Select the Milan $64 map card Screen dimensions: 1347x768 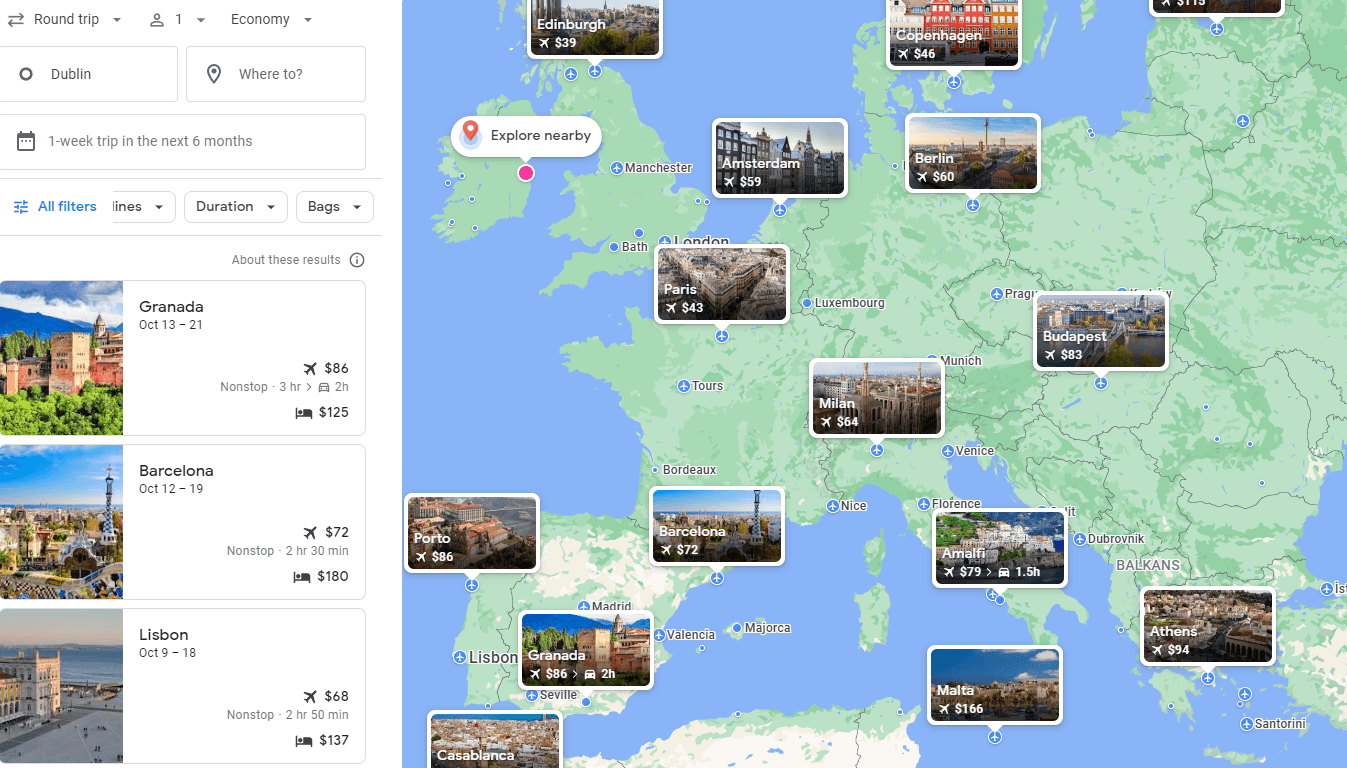click(877, 398)
